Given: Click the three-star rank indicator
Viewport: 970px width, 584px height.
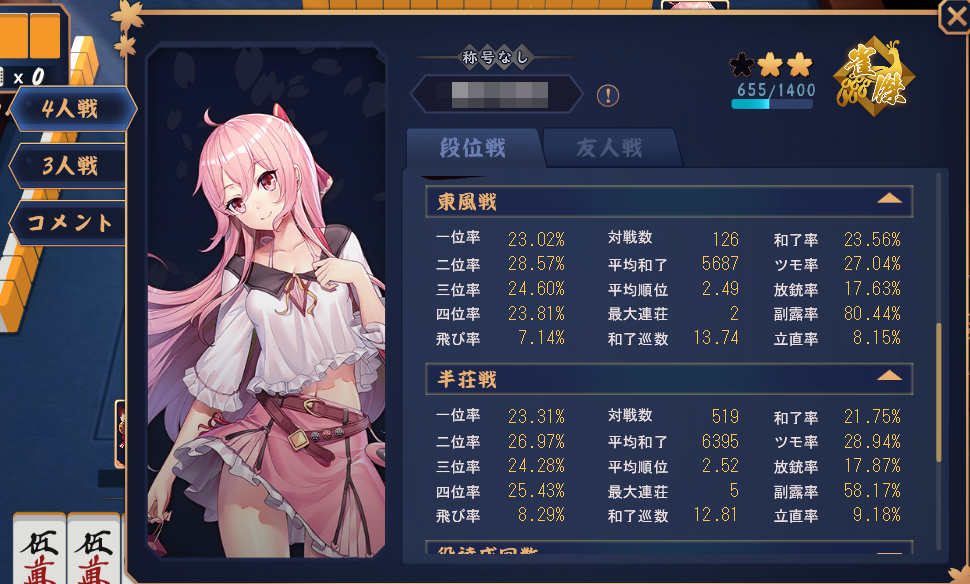Looking at the screenshot, I should tap(771, 64).
